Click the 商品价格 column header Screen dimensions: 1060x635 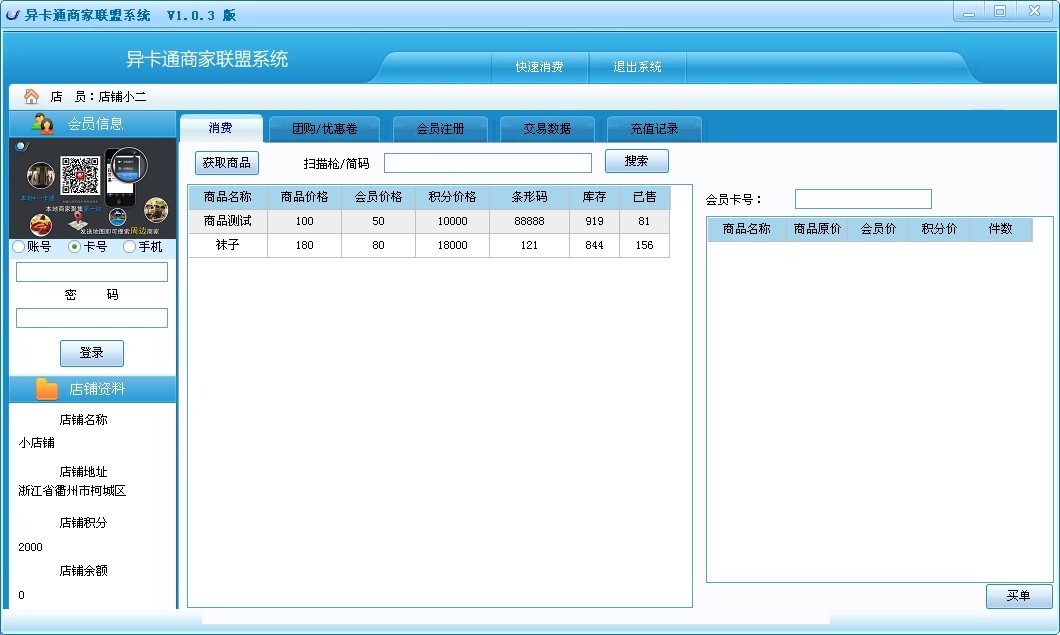tap(304, 197)
